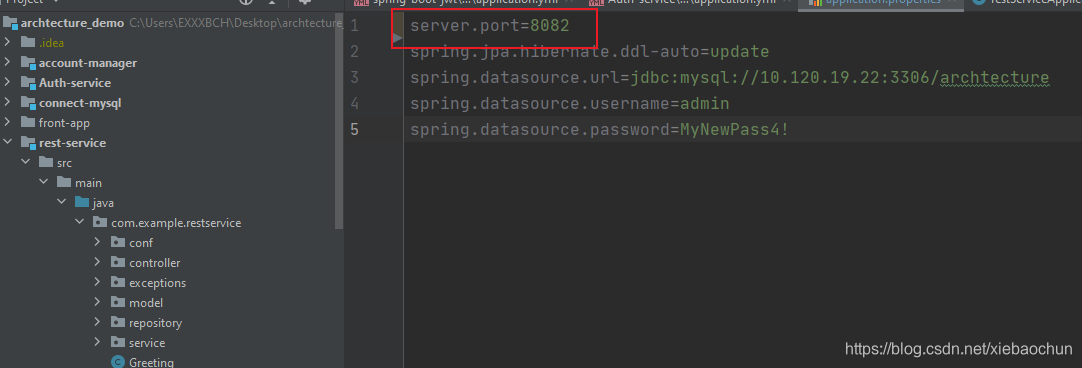Click the underlined archtecture database name
The width and height of the screenshot is (1082, 368).
(x=994, y=78)
